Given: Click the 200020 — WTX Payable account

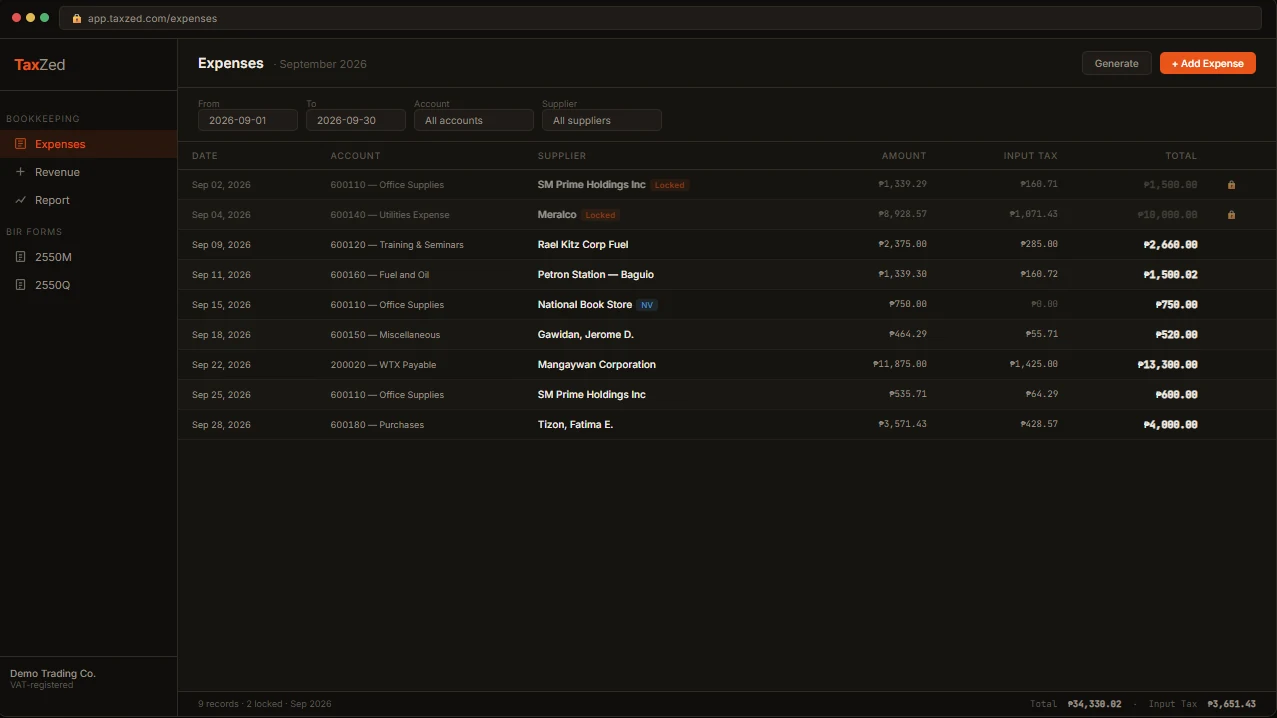Looking at the screenshot, I should tap(383, 365).
